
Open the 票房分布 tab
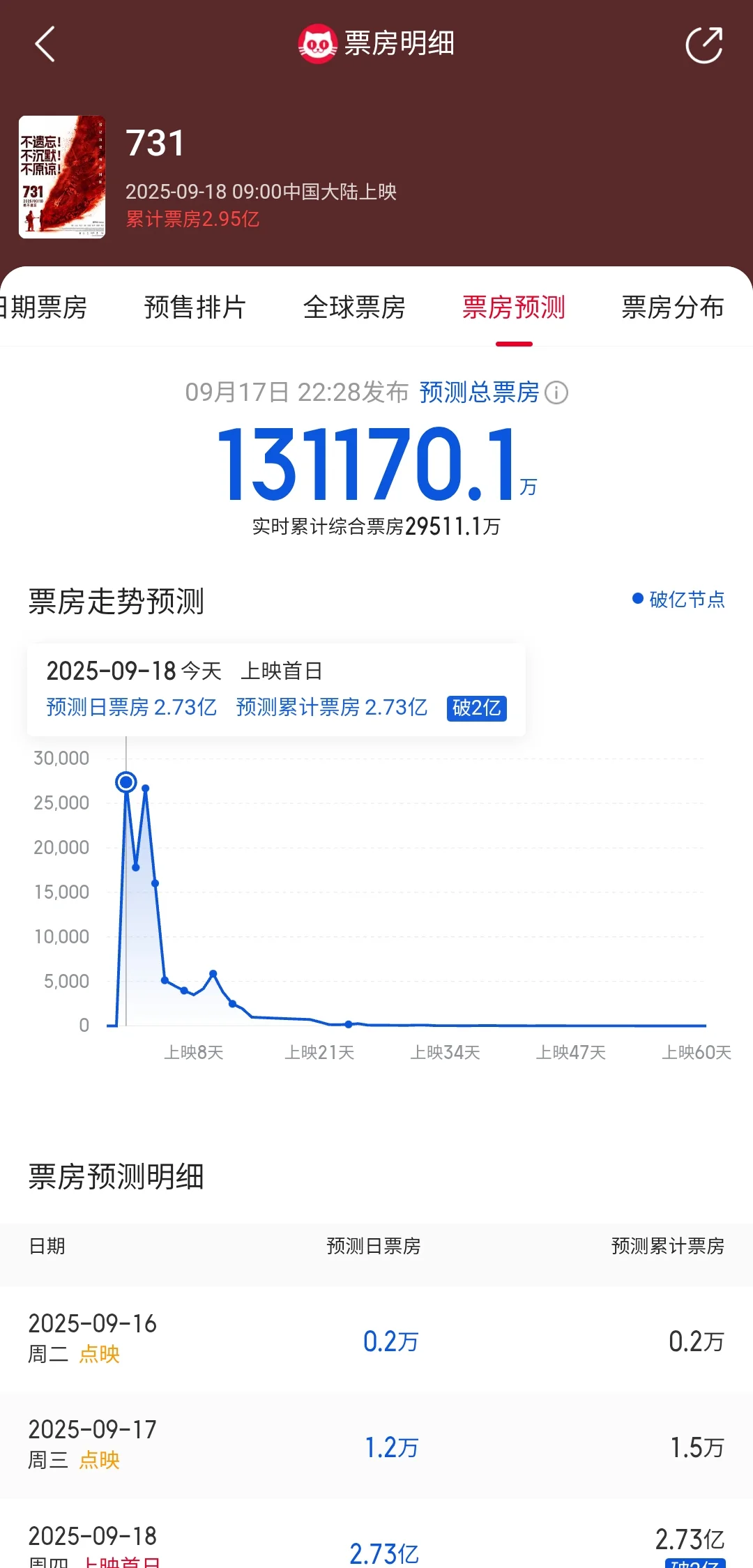pos(672,307)
